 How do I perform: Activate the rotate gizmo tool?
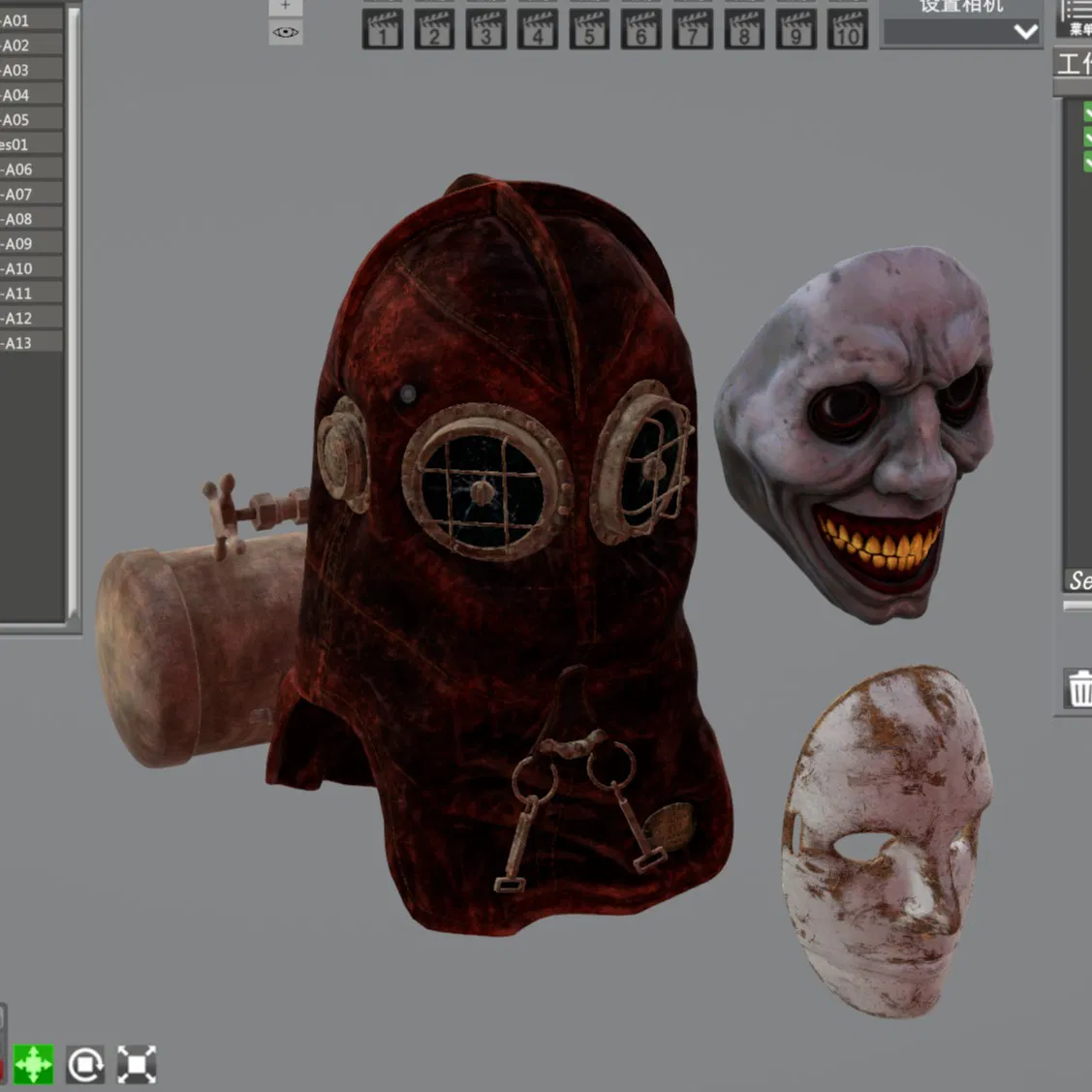(x=85, y=1064)
